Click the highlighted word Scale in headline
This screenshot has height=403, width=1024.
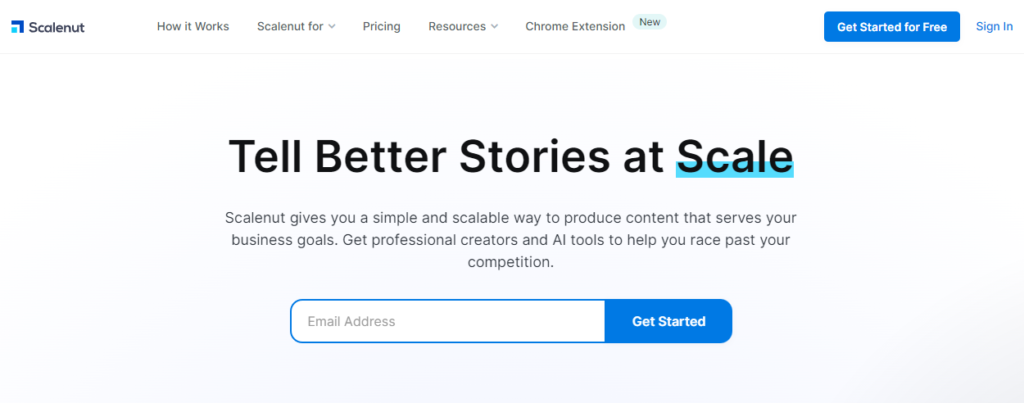point(734,156)
